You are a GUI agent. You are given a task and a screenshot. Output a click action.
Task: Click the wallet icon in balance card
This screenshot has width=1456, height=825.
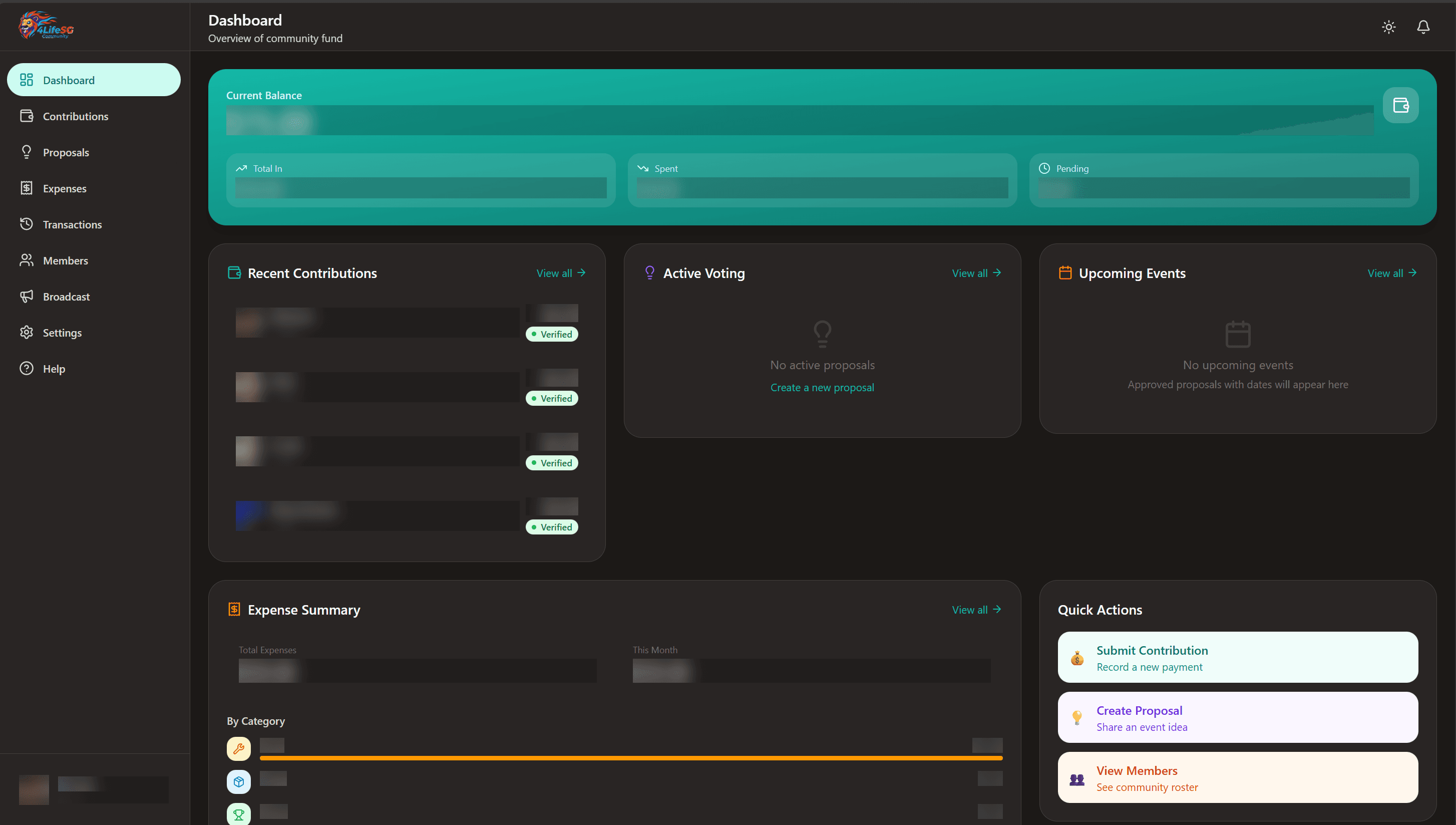1400,105
